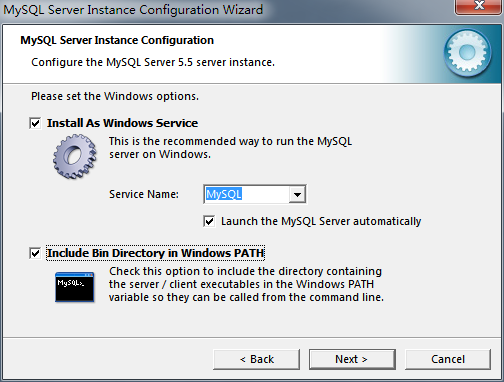Image resolution: width=504 pixels, height=382 pixels.
Task: Click the Service Name label
Action: pos(144,194)
